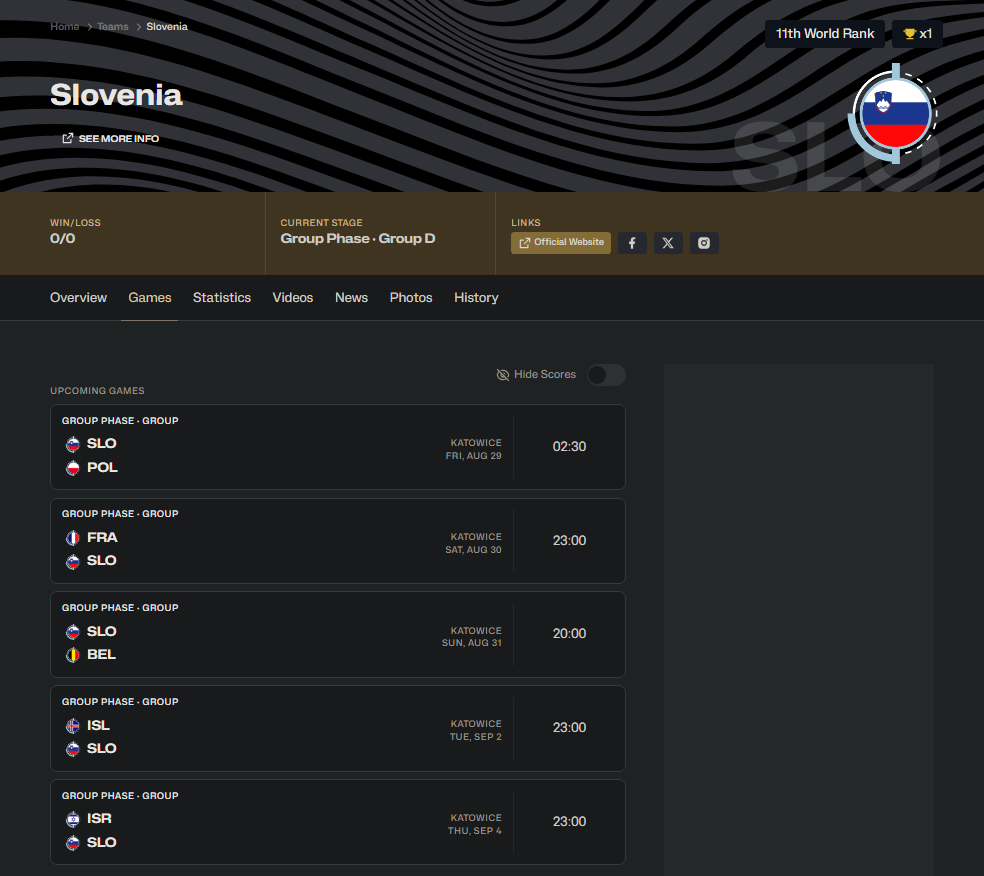Open the X social media icon
Image resolution: width=984 pixels, height=876 pixels.
(x=668, y=243)
